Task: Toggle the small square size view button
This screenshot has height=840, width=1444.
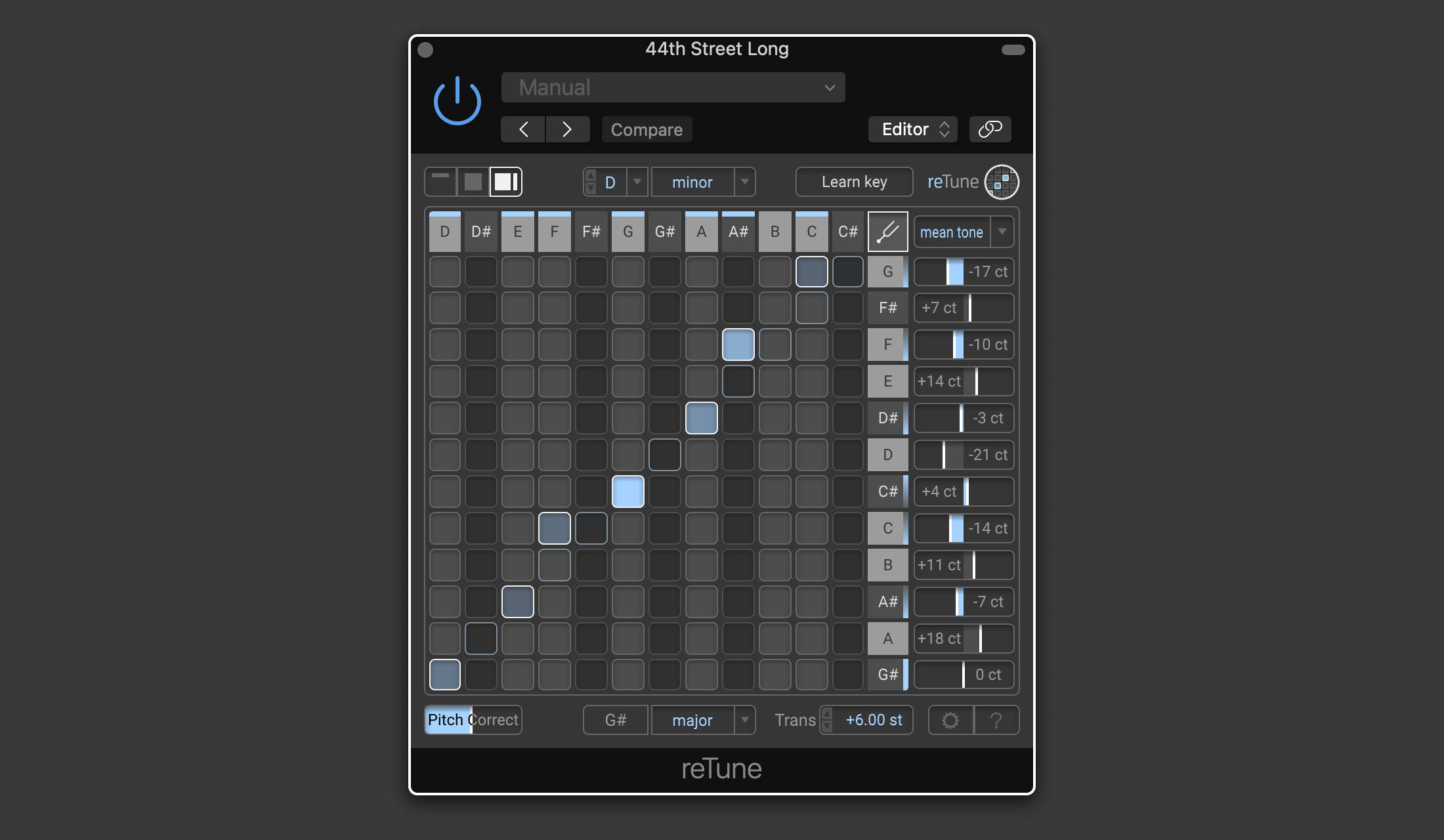Action: [474, 182]
